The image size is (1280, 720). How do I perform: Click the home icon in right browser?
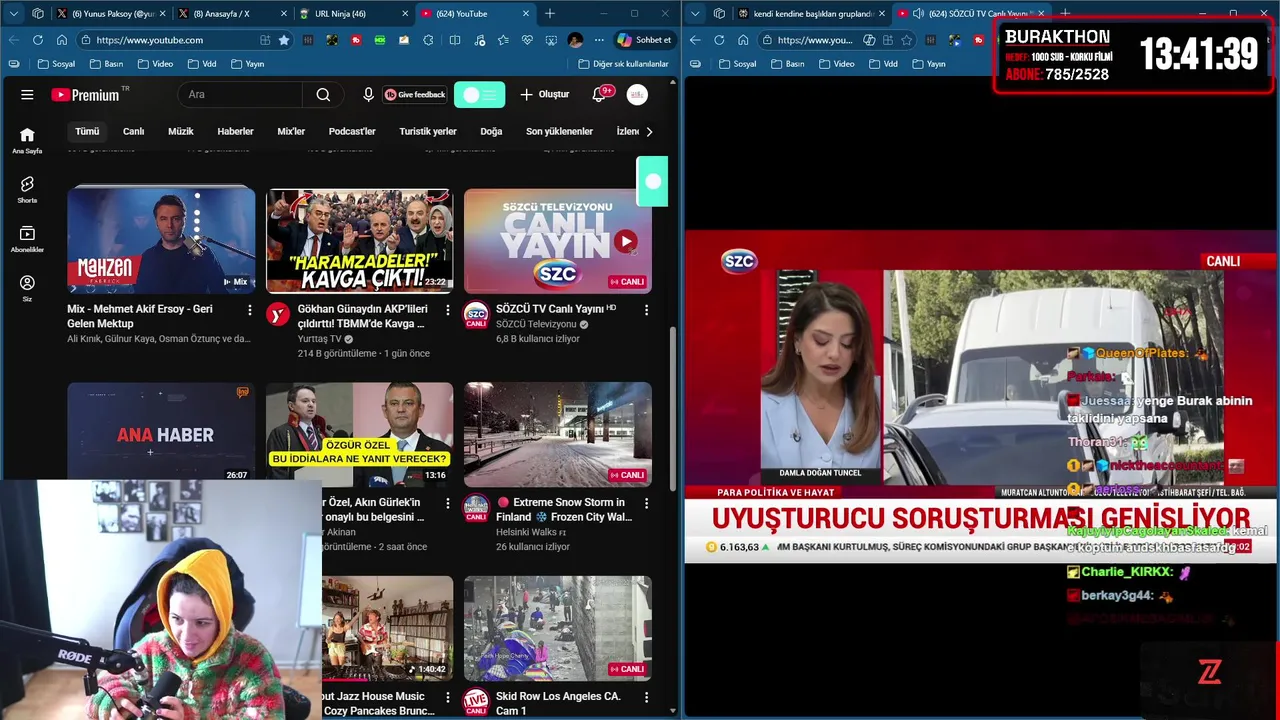pyautogui.click(x=743, y=40)
